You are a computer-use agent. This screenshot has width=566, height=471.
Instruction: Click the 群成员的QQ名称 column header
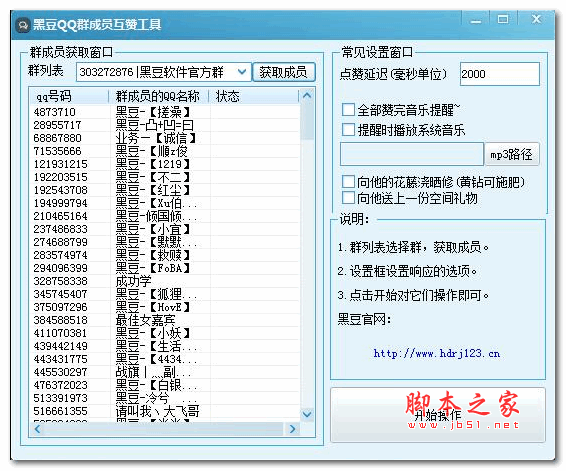point(158,96)
